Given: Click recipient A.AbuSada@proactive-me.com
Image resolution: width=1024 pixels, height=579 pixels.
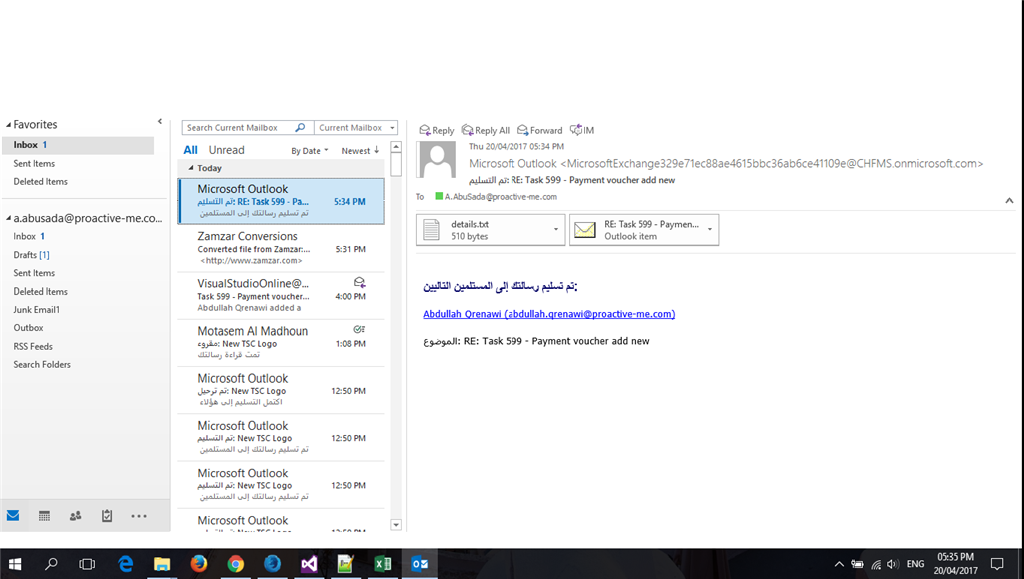Looking at the screenshot, I should click(x=500, y=196).
